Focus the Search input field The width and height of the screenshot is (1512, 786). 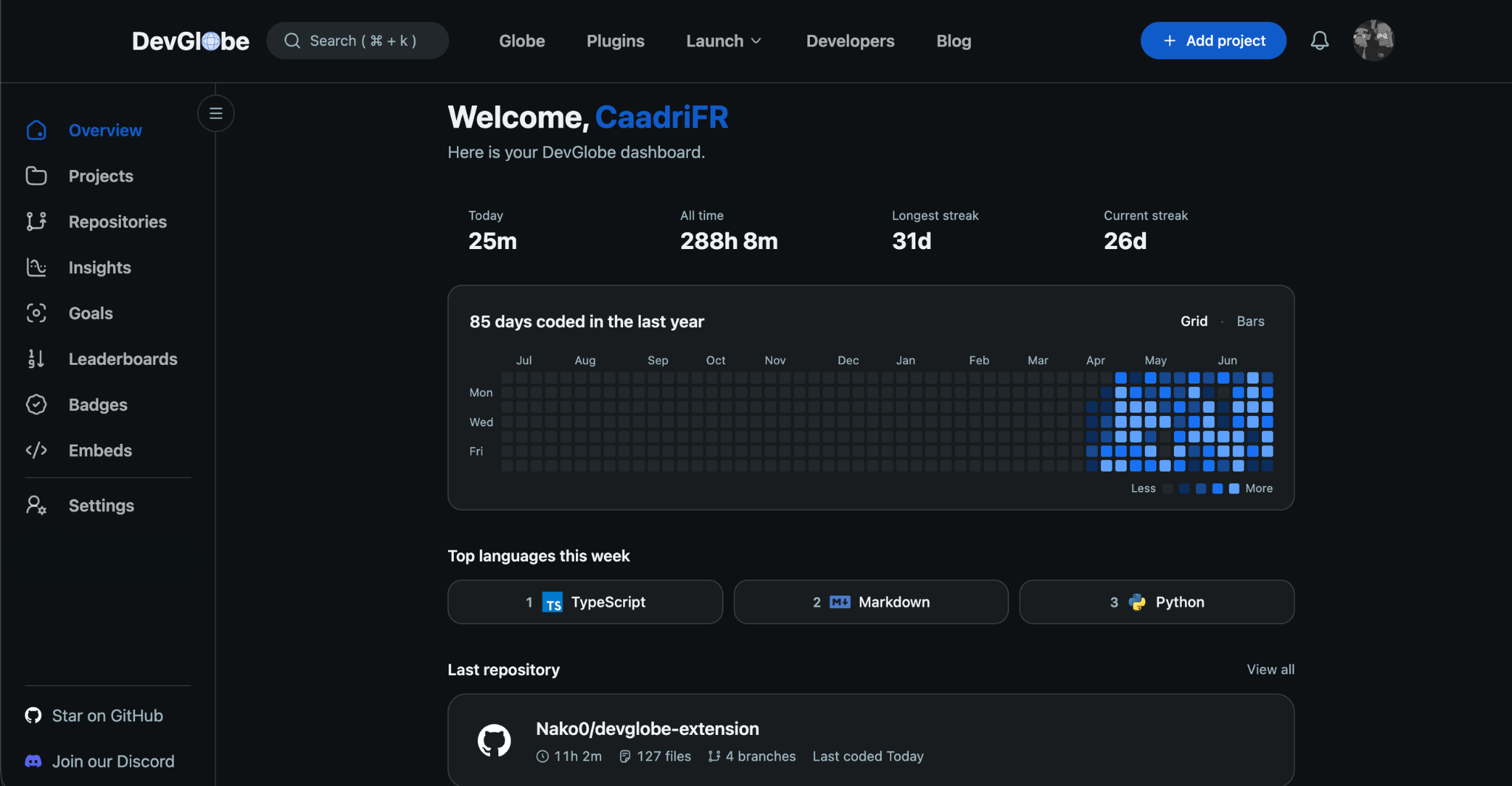coord(357,41)
